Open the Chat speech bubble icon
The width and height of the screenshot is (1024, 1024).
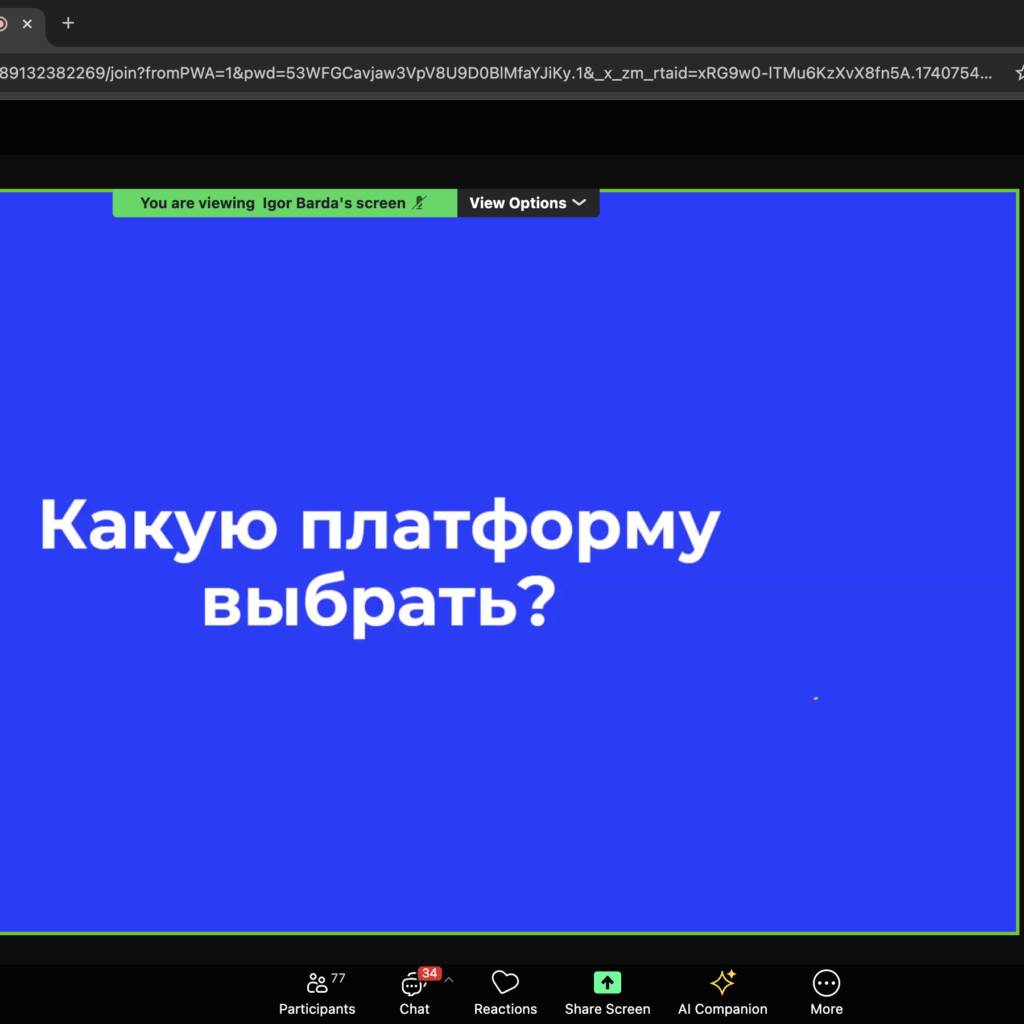tap(412, 984)
